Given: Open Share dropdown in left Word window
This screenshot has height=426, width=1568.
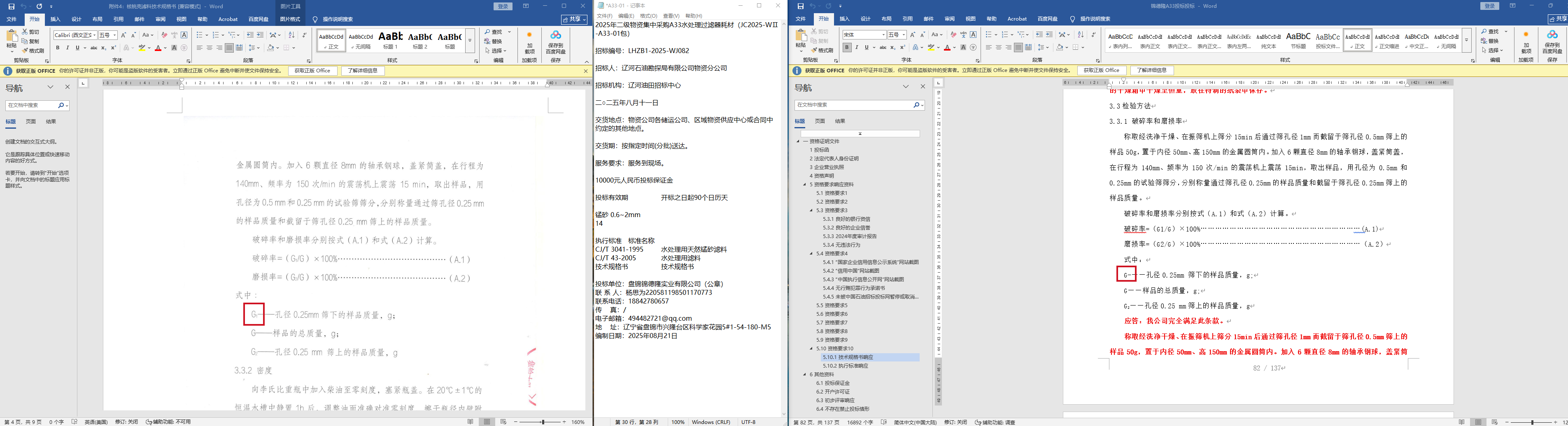Looking at the screenshot, I should (574, 19).
